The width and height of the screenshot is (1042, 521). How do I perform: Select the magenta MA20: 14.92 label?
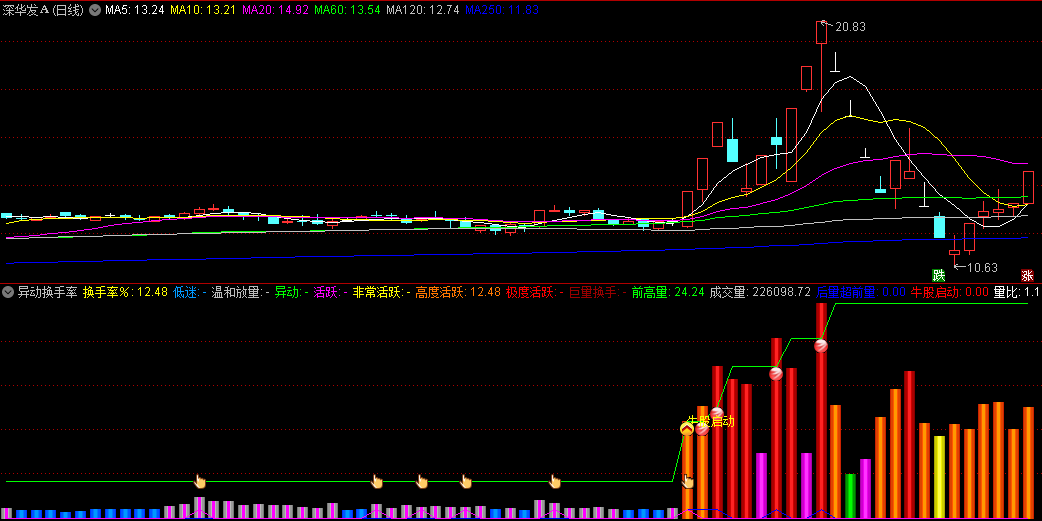274,10
